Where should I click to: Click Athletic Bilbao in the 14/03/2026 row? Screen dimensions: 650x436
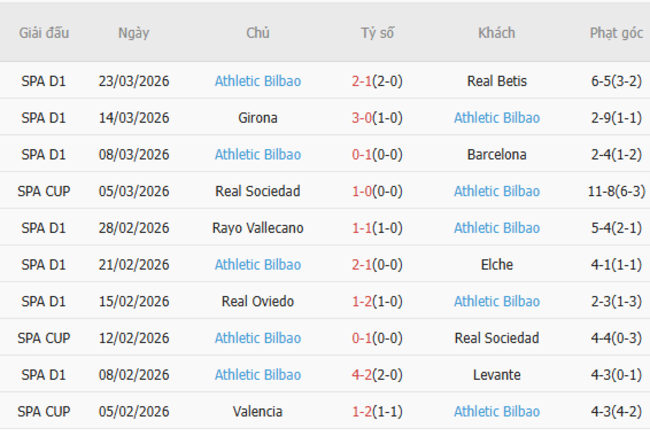click(x=496, y=118)
